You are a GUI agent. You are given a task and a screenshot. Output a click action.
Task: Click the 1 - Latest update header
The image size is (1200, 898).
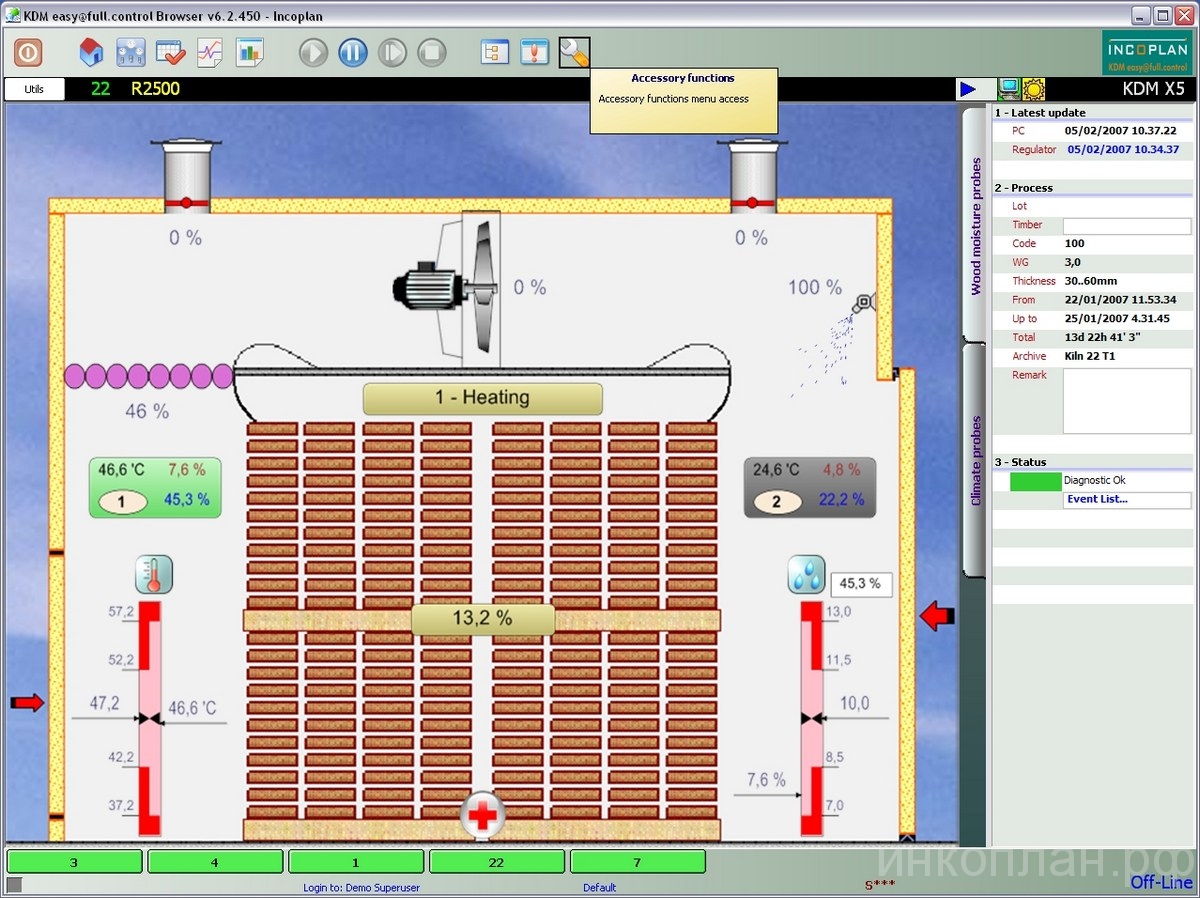[1040, 113]
